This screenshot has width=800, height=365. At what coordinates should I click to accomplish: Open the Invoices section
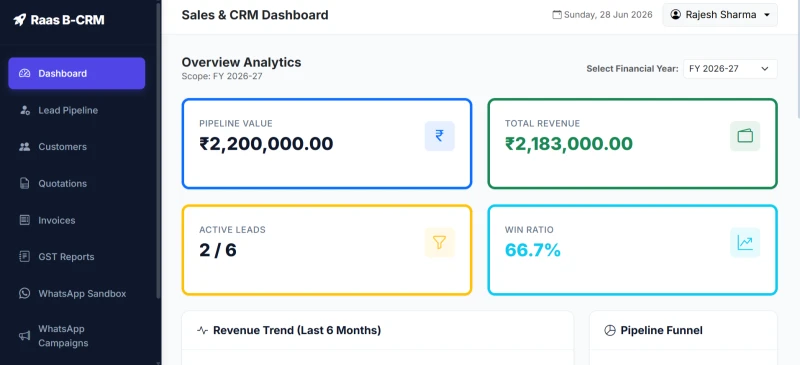pos(77,220)
